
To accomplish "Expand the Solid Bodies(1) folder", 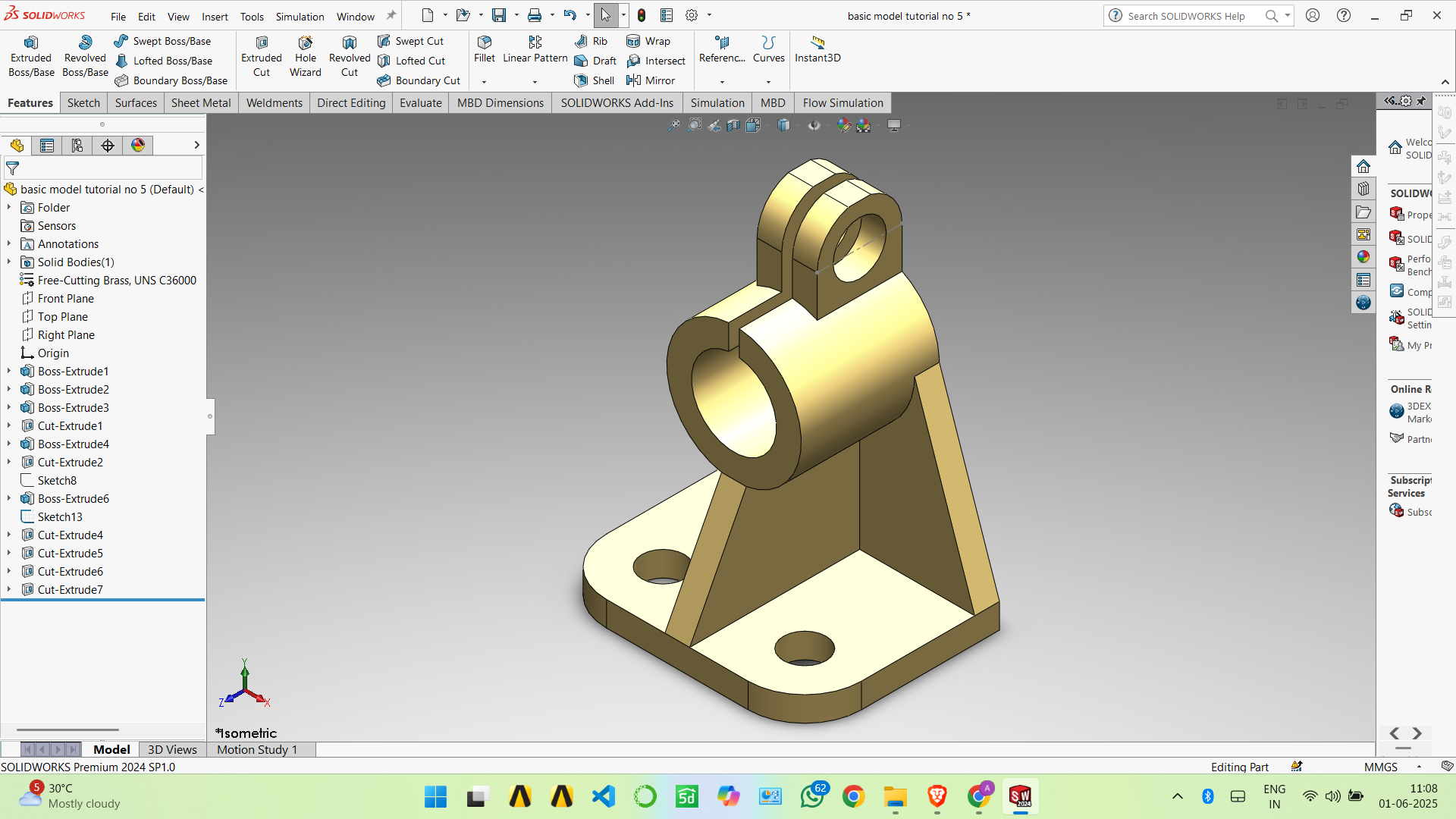I will [9, 262].
